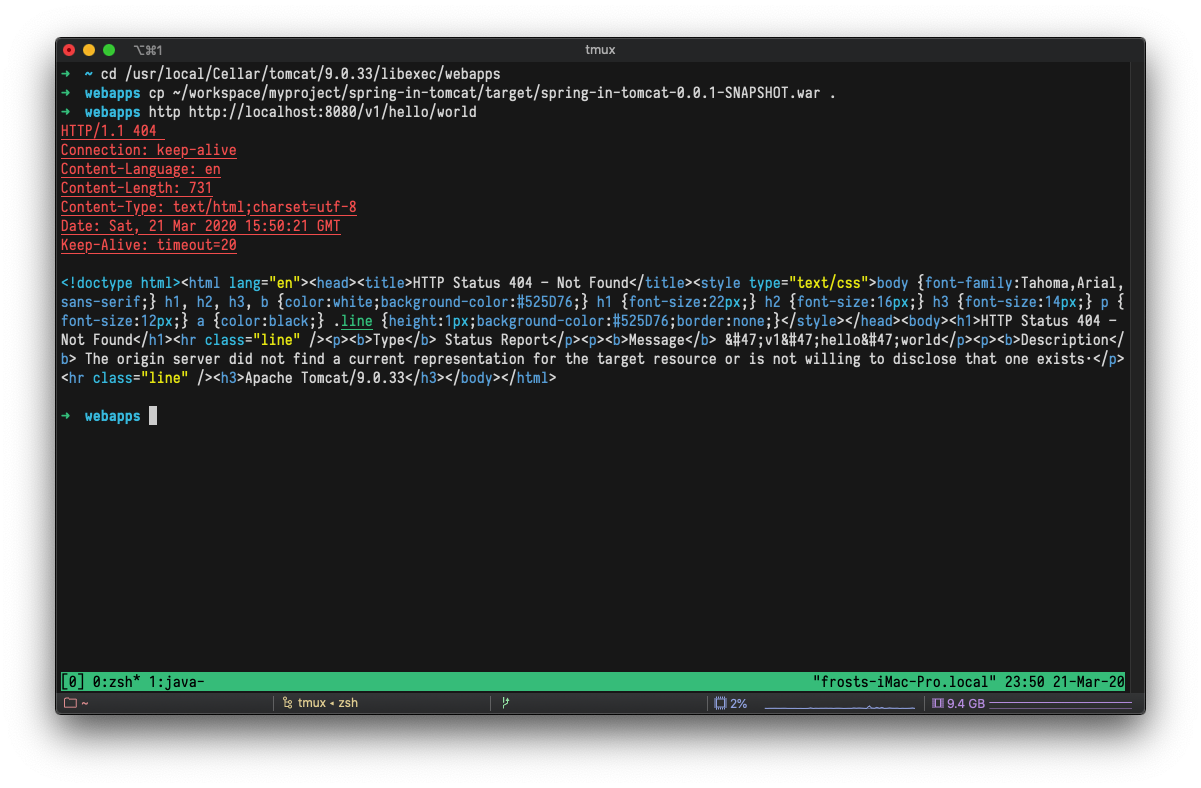Zoom the tmux window with the green button
This screenshot has width=1201, height=788.
(x=109, y=50)
